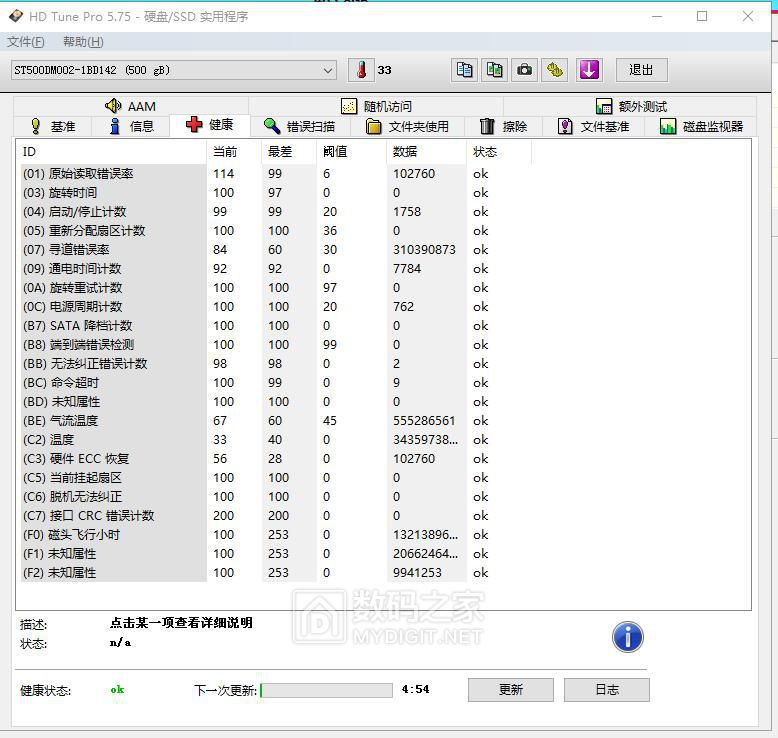Select row (C3) 硬件 ECC 恢复
778x738 pixels.
(x=274, y=459)
